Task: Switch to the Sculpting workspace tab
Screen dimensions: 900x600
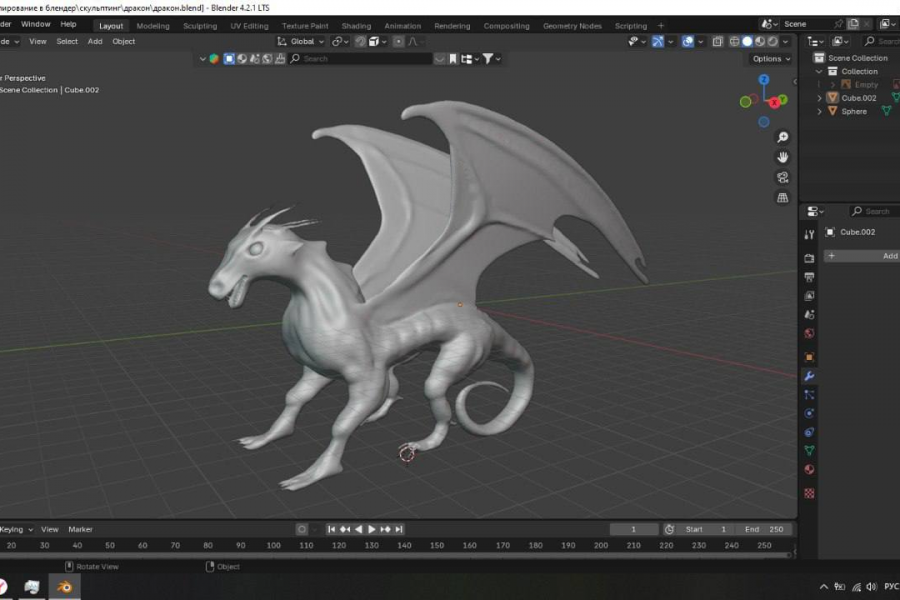Action: pyautogui.click(x=200, y=26)
